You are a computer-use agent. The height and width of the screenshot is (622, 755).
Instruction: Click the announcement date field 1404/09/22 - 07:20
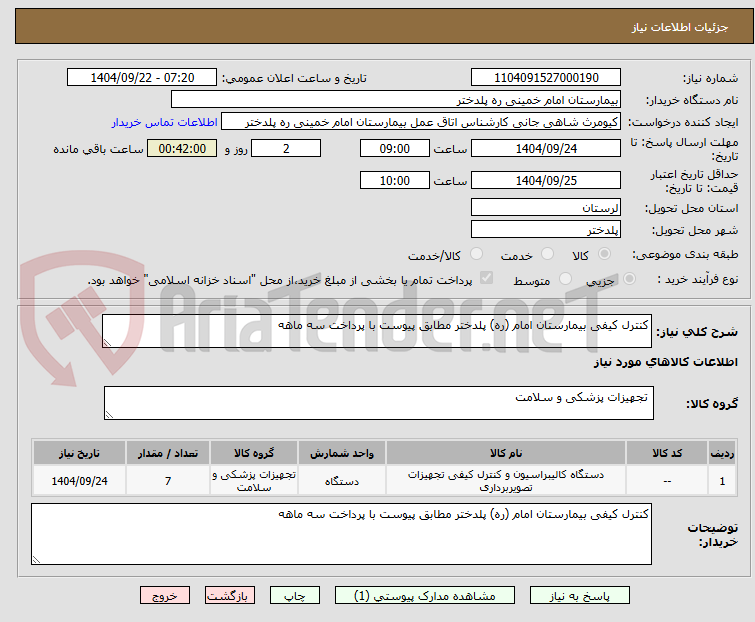(x=142, y=78)
